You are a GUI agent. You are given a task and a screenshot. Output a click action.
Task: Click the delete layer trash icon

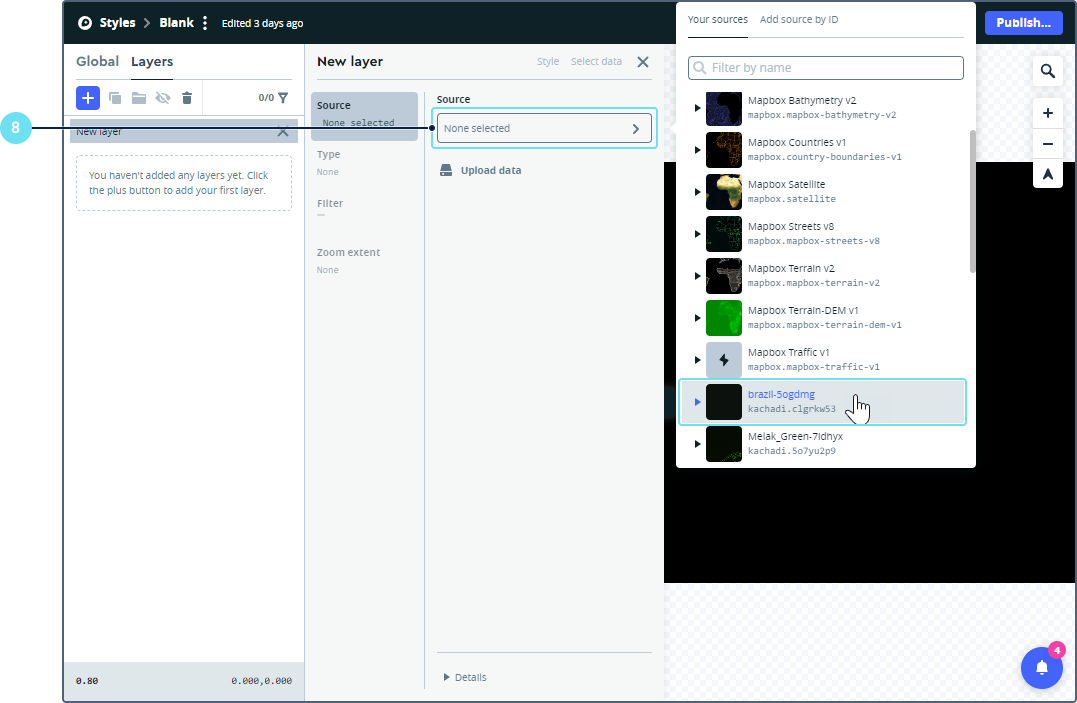187,98
